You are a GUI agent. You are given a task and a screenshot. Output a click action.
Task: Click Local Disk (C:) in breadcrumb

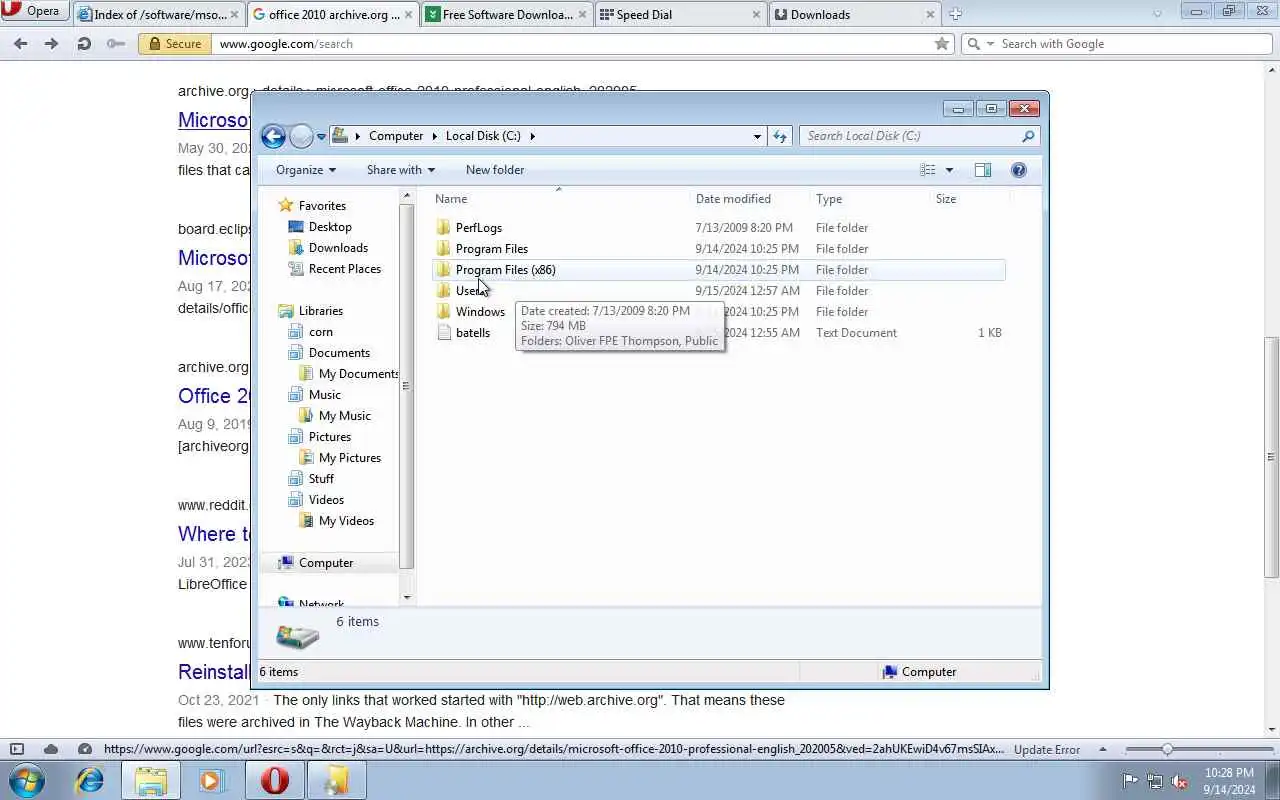click(483, 136)
